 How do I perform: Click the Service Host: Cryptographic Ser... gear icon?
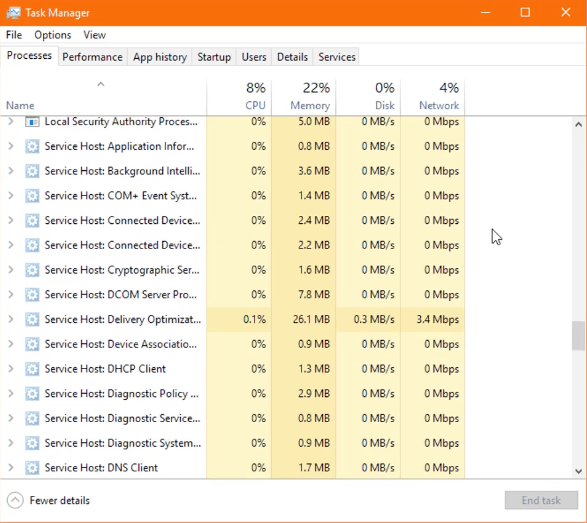coord(32,270)
